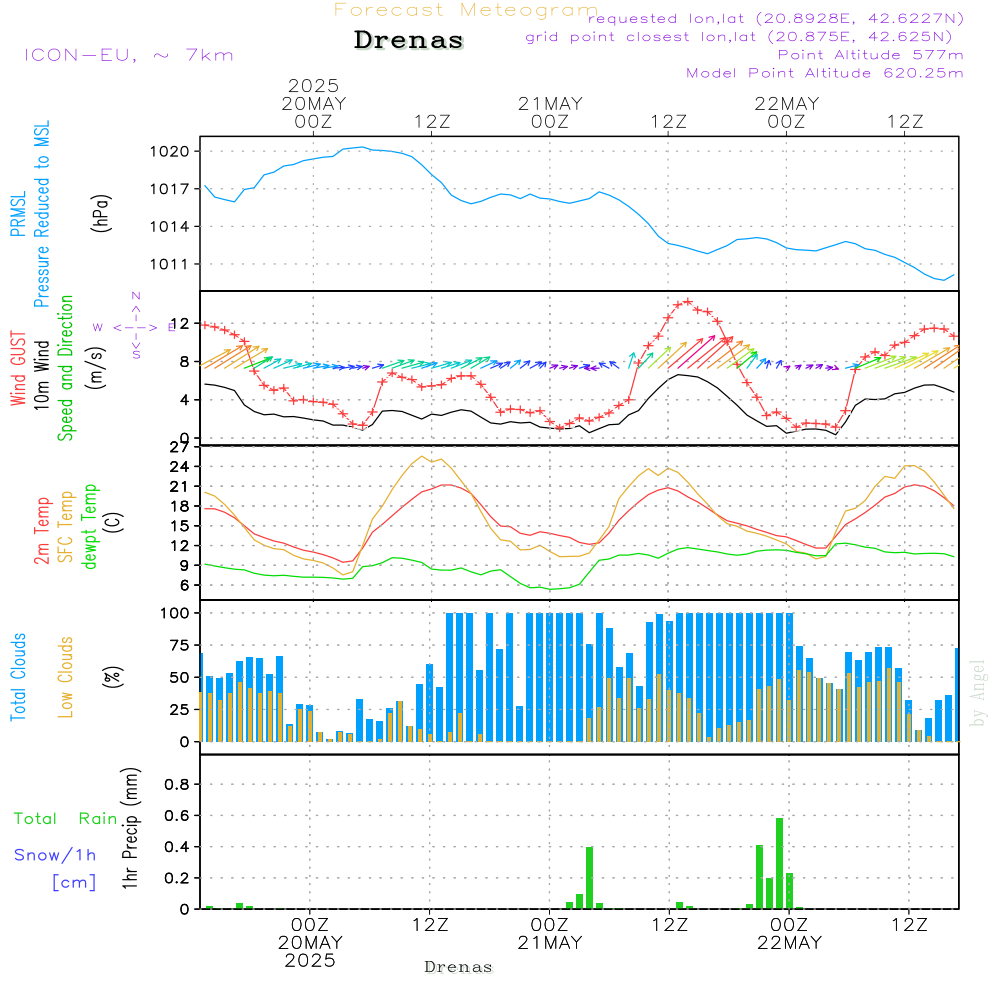Click the '(C)' temperature unit label
Image resolution: width=1000 pixels, height=1000 pixels.
pos(113,522)
